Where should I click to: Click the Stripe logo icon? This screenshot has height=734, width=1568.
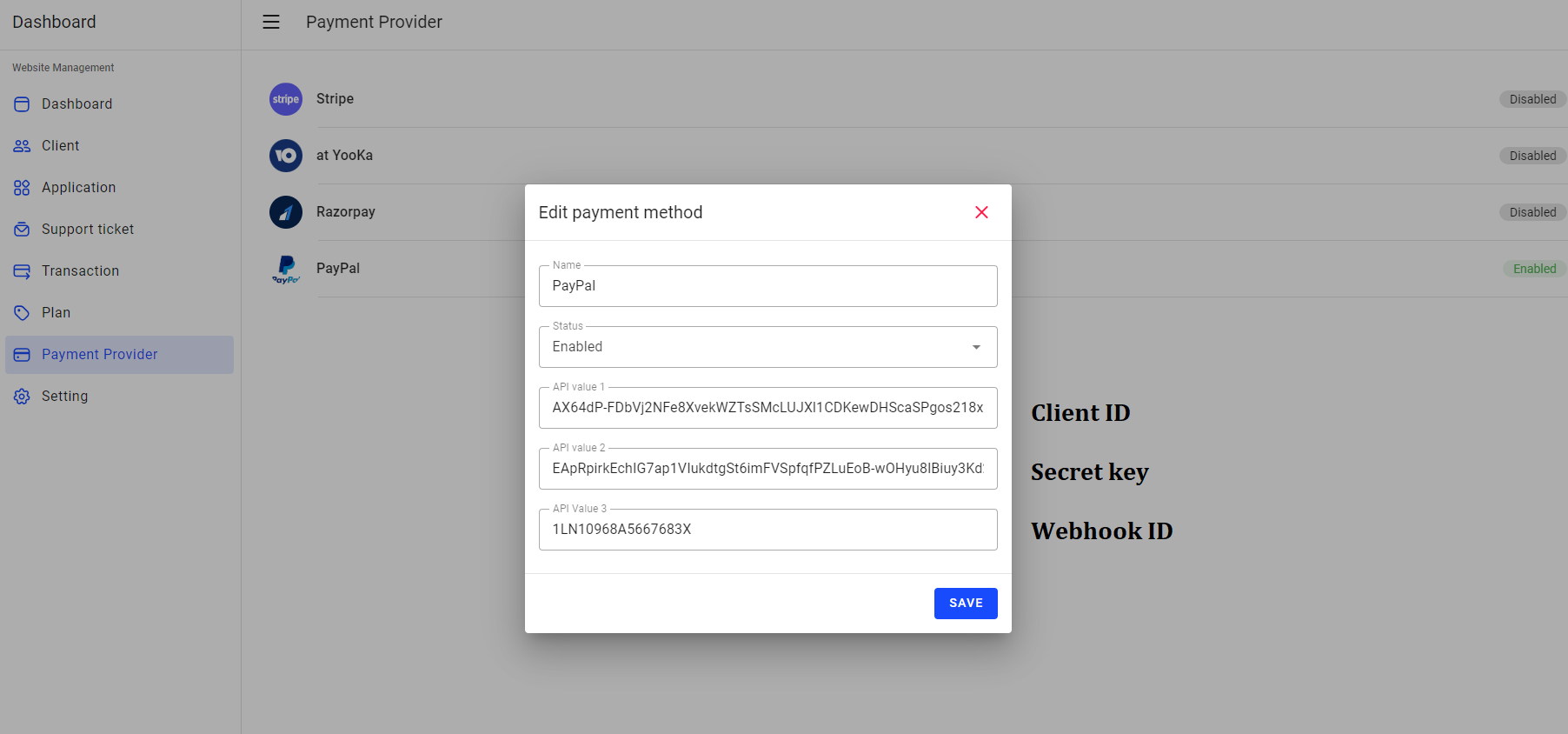pyautogui.click(x=286, y=99)
